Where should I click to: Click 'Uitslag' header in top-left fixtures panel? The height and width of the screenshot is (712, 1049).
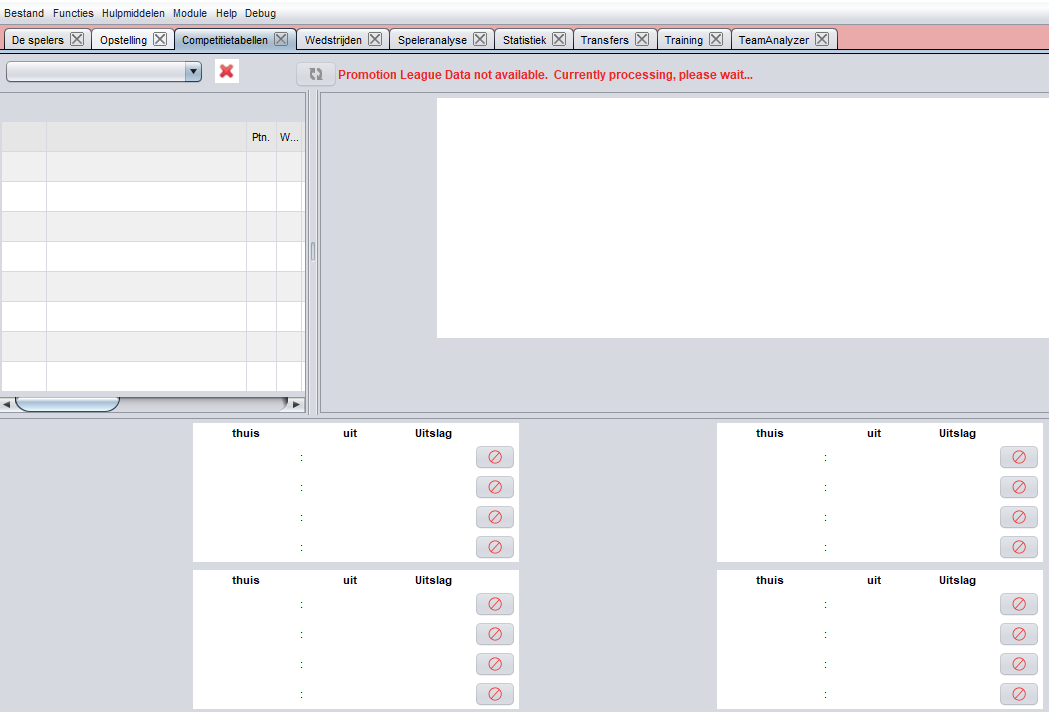point(434,433)
